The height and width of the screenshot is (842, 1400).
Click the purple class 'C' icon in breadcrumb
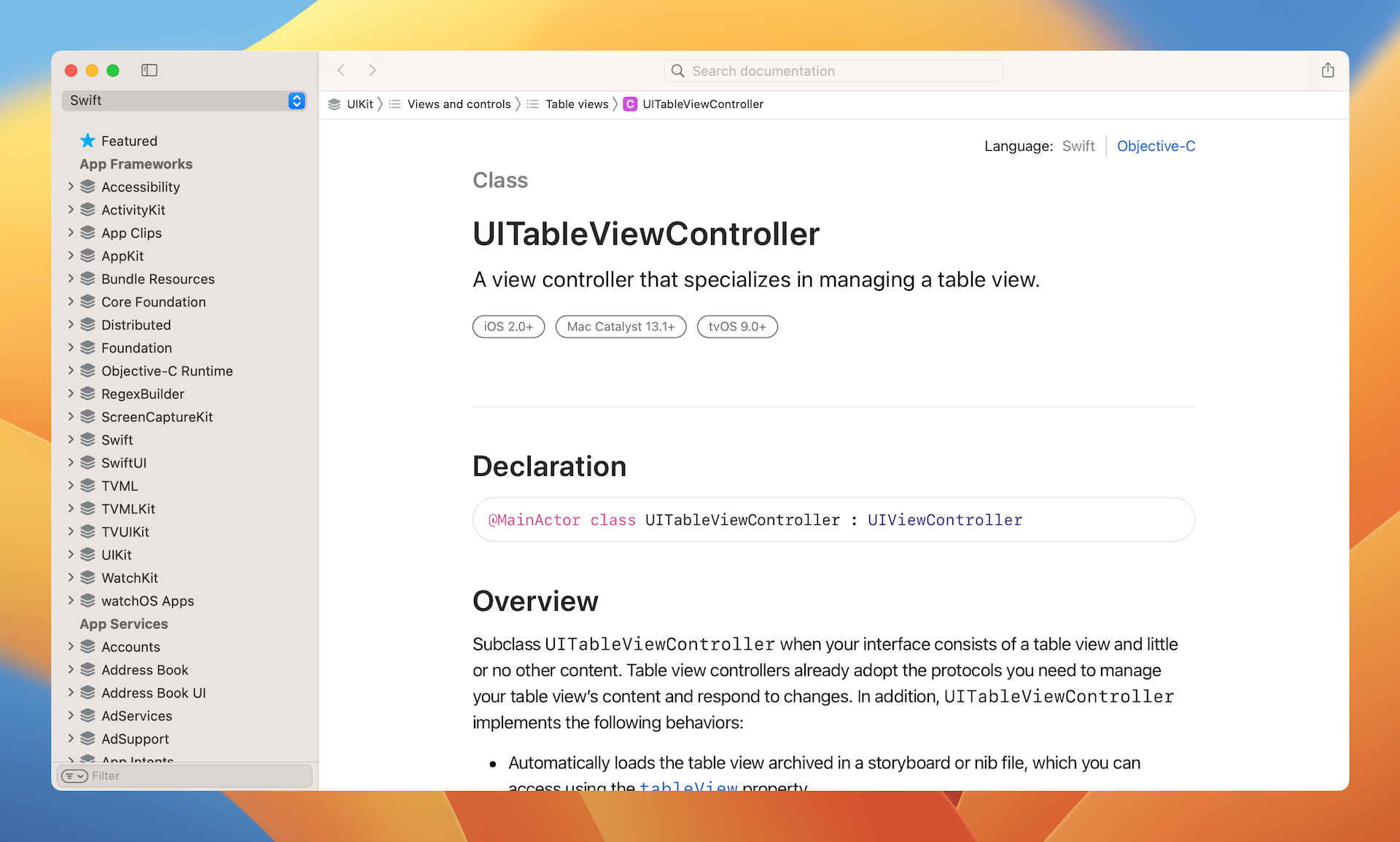630,104
